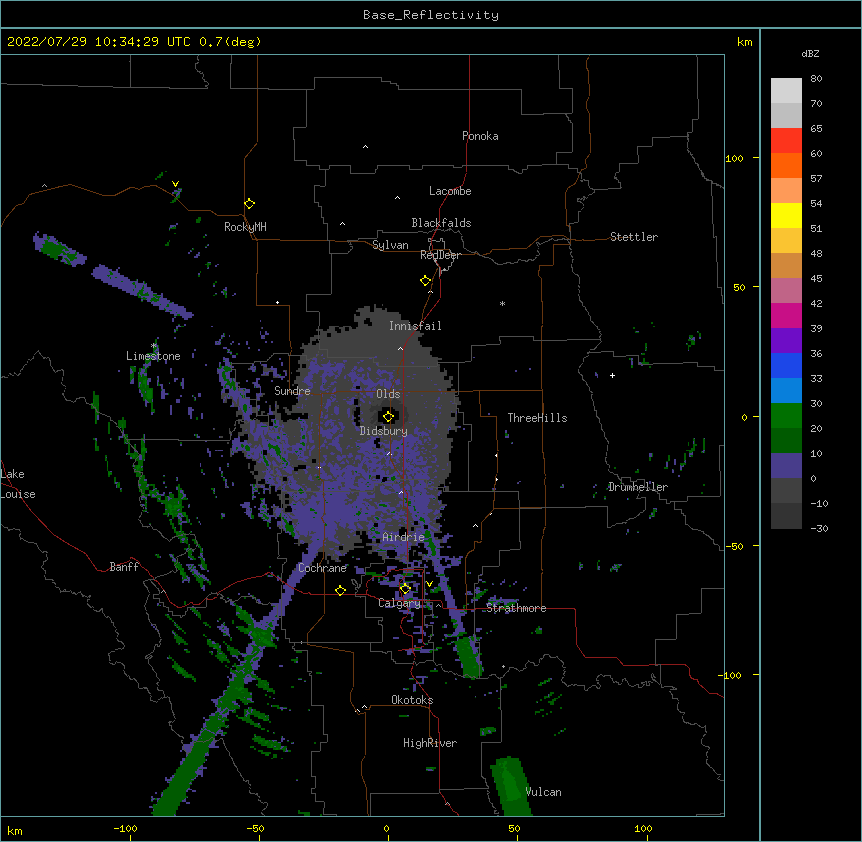
Task: Select the yellow station marker near RockyMH
Action: (x=250, y=204)
